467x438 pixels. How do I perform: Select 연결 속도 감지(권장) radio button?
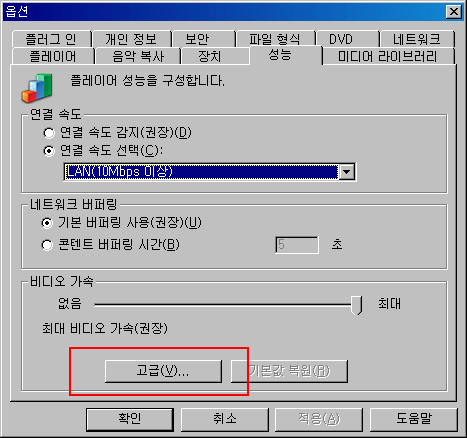pos(49,133)
